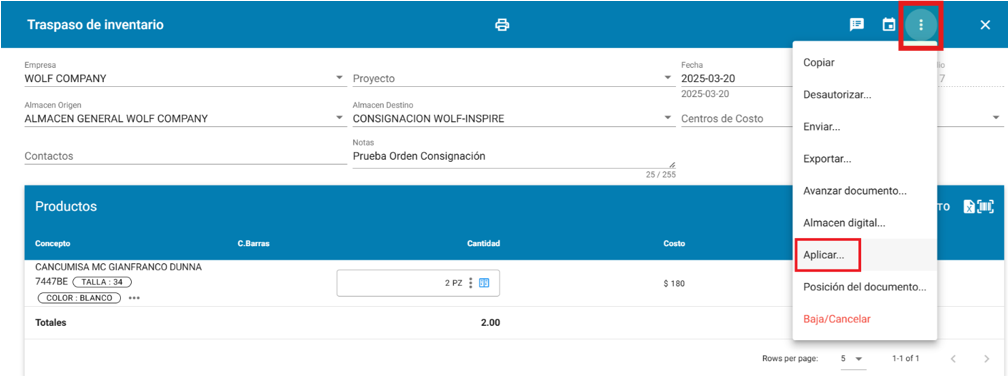The width and height of the screenshot is (1008, 376).
Task: Select Desautorizar... menu option
Action: [865, 94]
